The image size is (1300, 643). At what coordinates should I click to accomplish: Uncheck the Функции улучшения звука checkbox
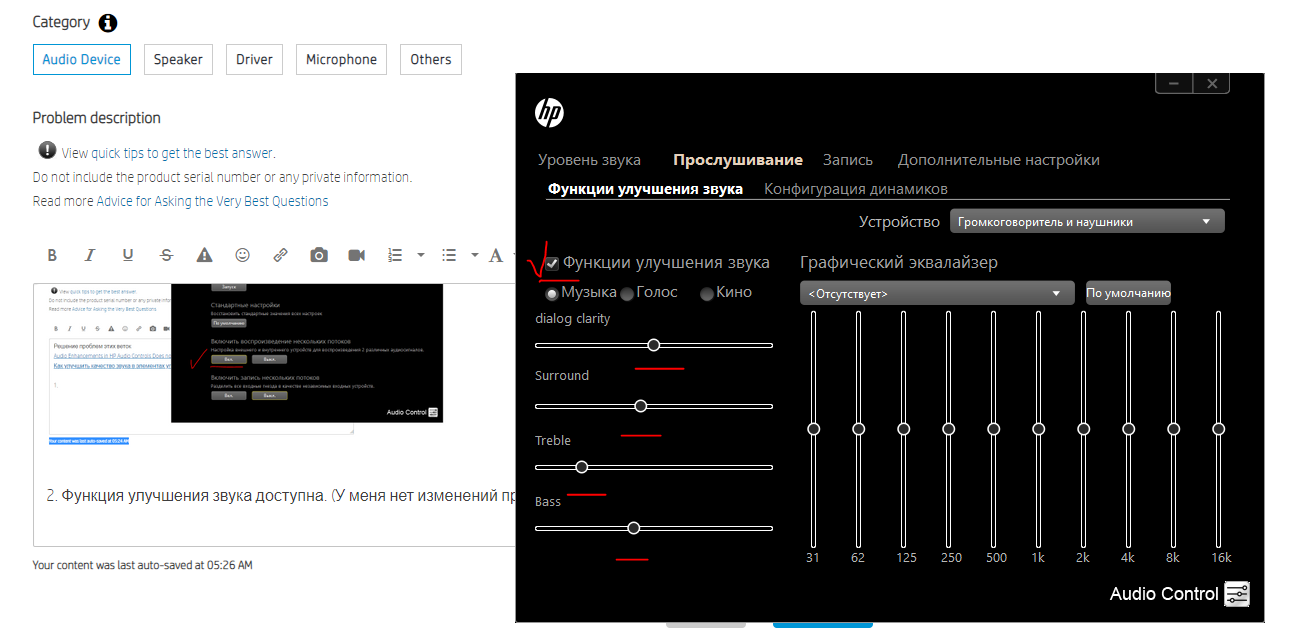[x=552, y=263]
